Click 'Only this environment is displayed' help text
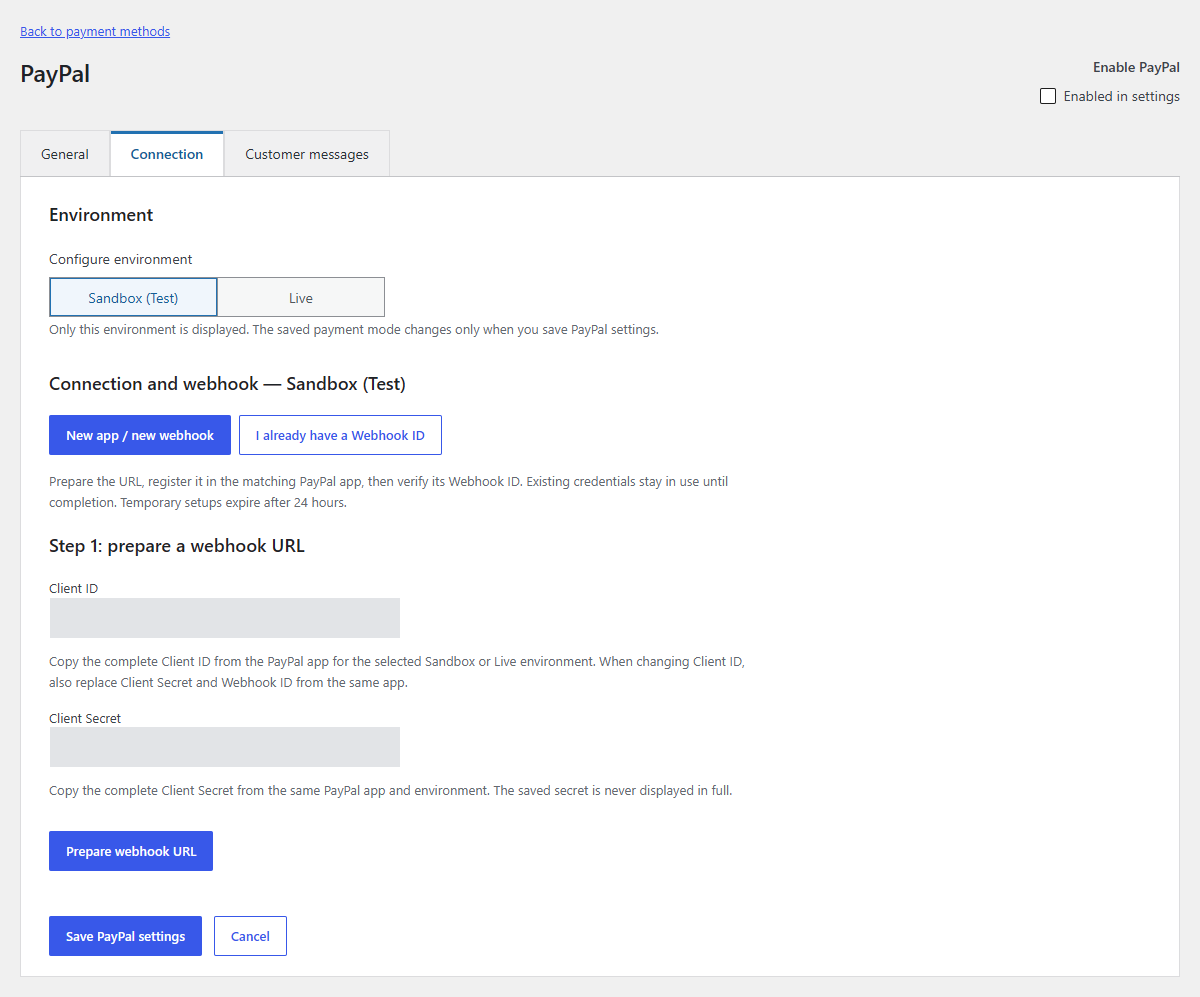 coord(354,329)
